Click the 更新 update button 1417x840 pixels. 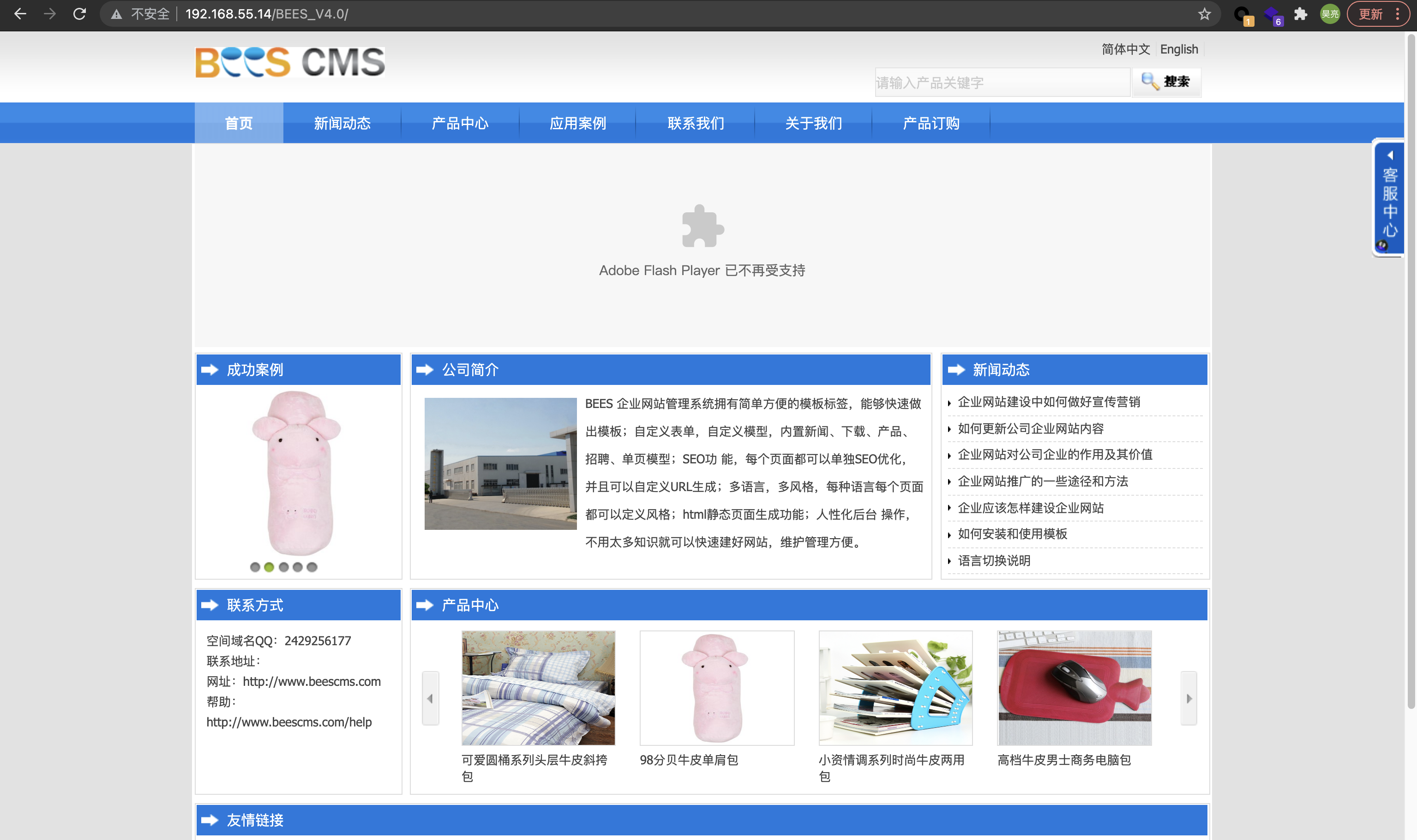click(x=1370, y=14)
